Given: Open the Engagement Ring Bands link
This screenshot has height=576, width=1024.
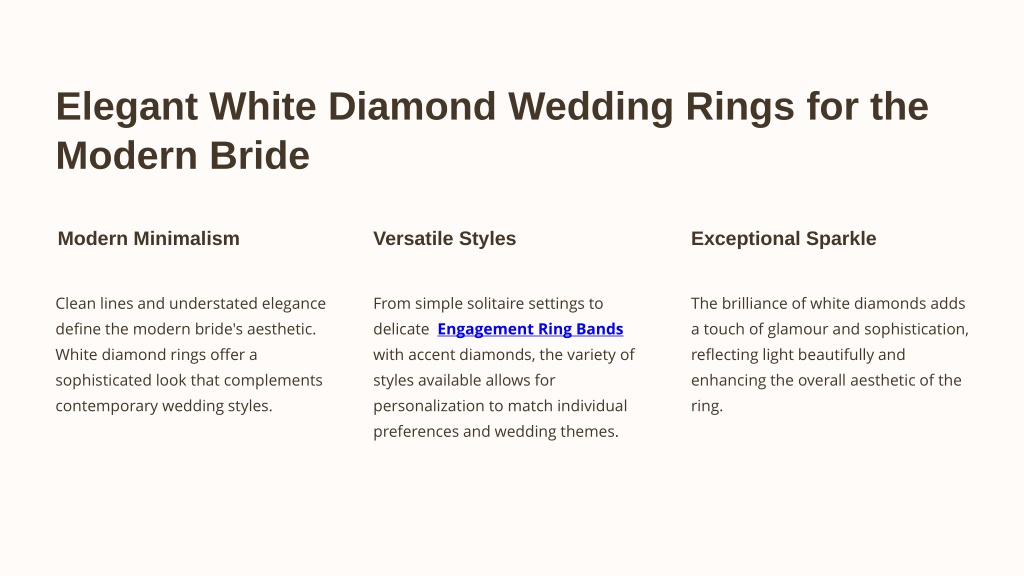Looking at the screenshot, I should coord(530,329).
